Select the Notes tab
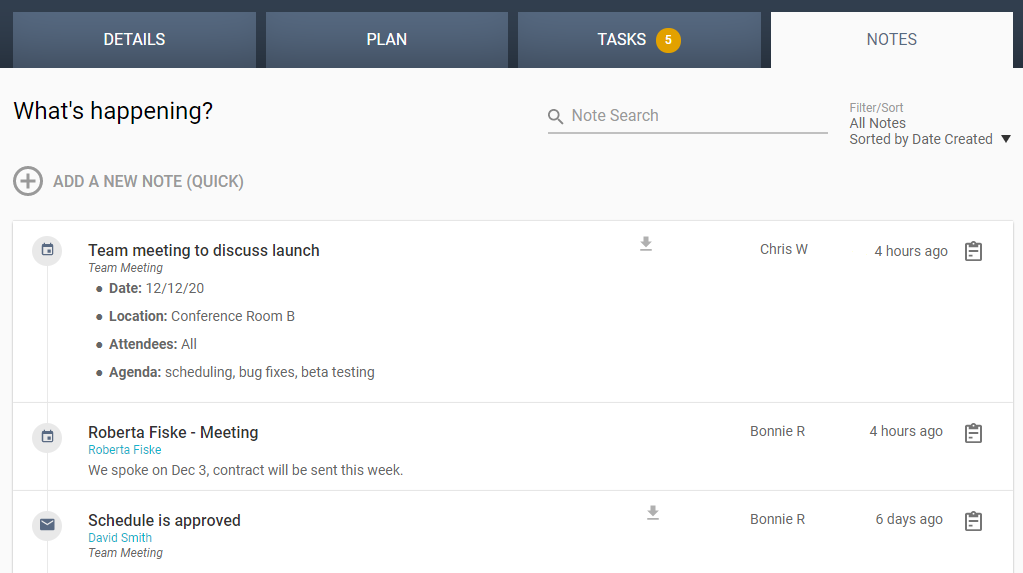 coord(891,40)
